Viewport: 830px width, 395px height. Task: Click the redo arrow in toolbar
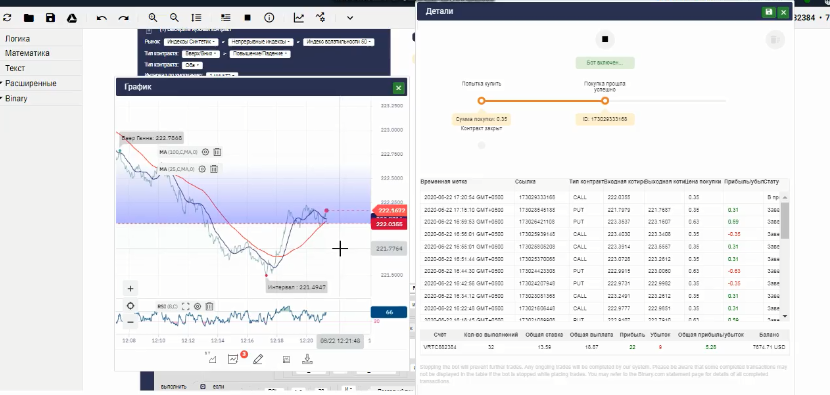[x=123, y=18]
